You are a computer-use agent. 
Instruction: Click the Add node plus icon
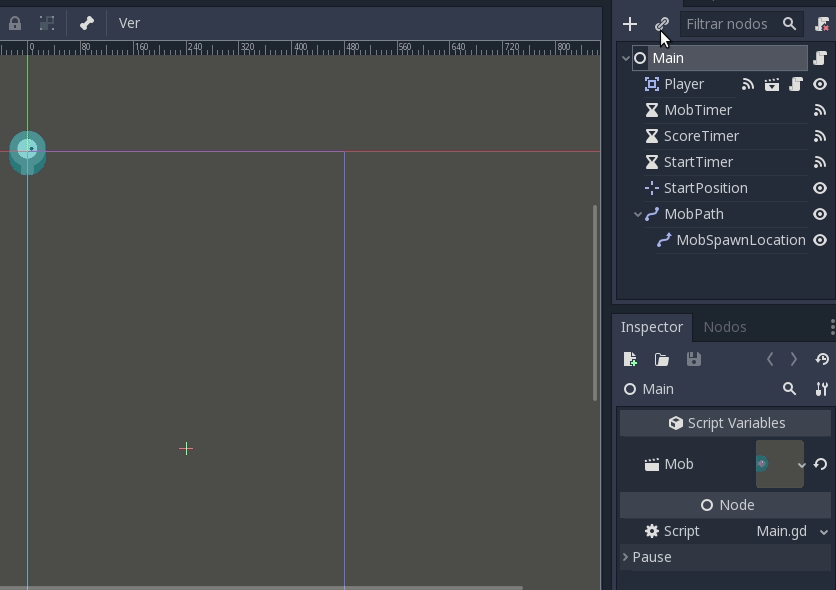pyautogui.click(x=630, y=24)
